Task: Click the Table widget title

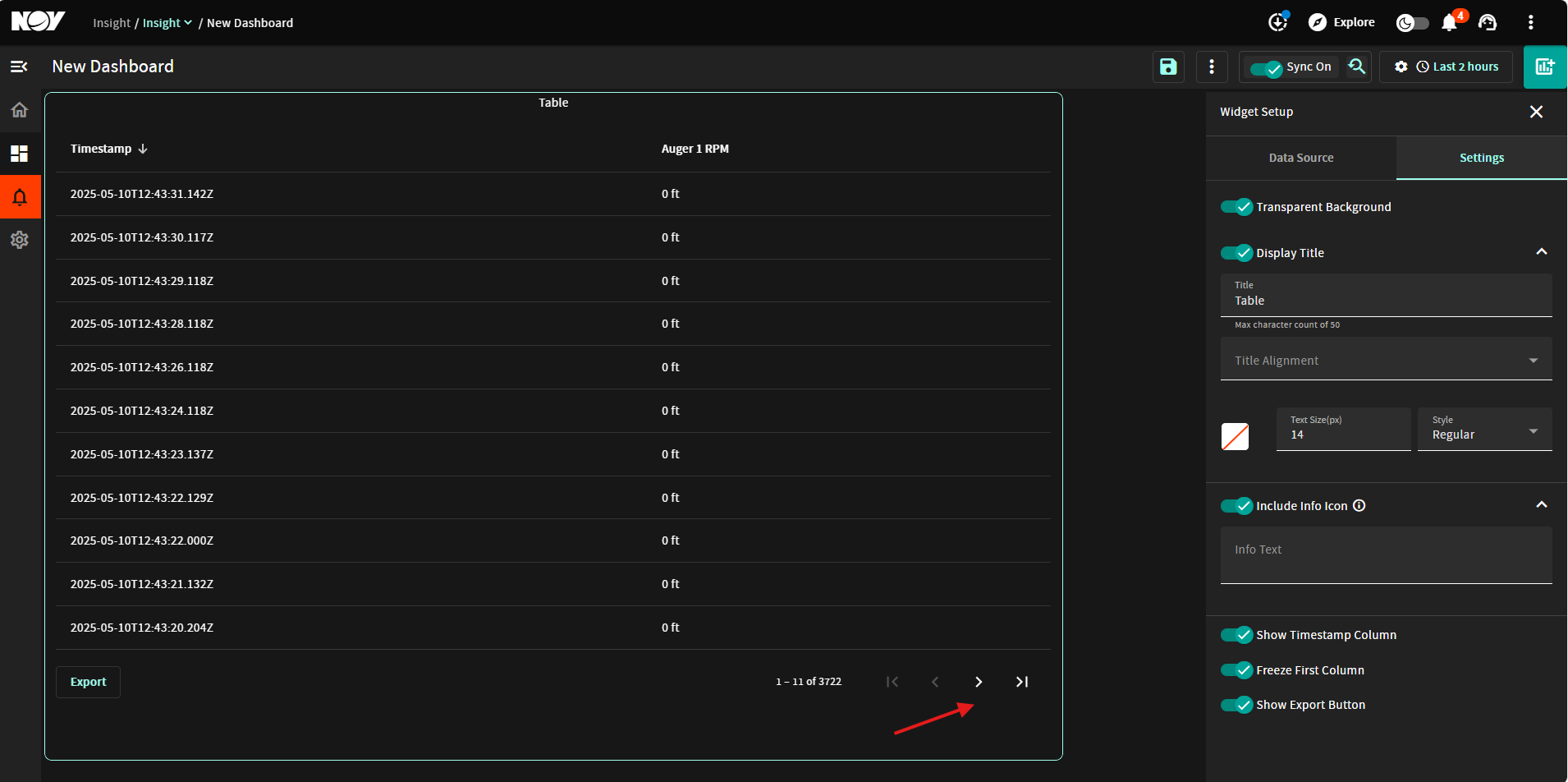Action: [553, 103]
